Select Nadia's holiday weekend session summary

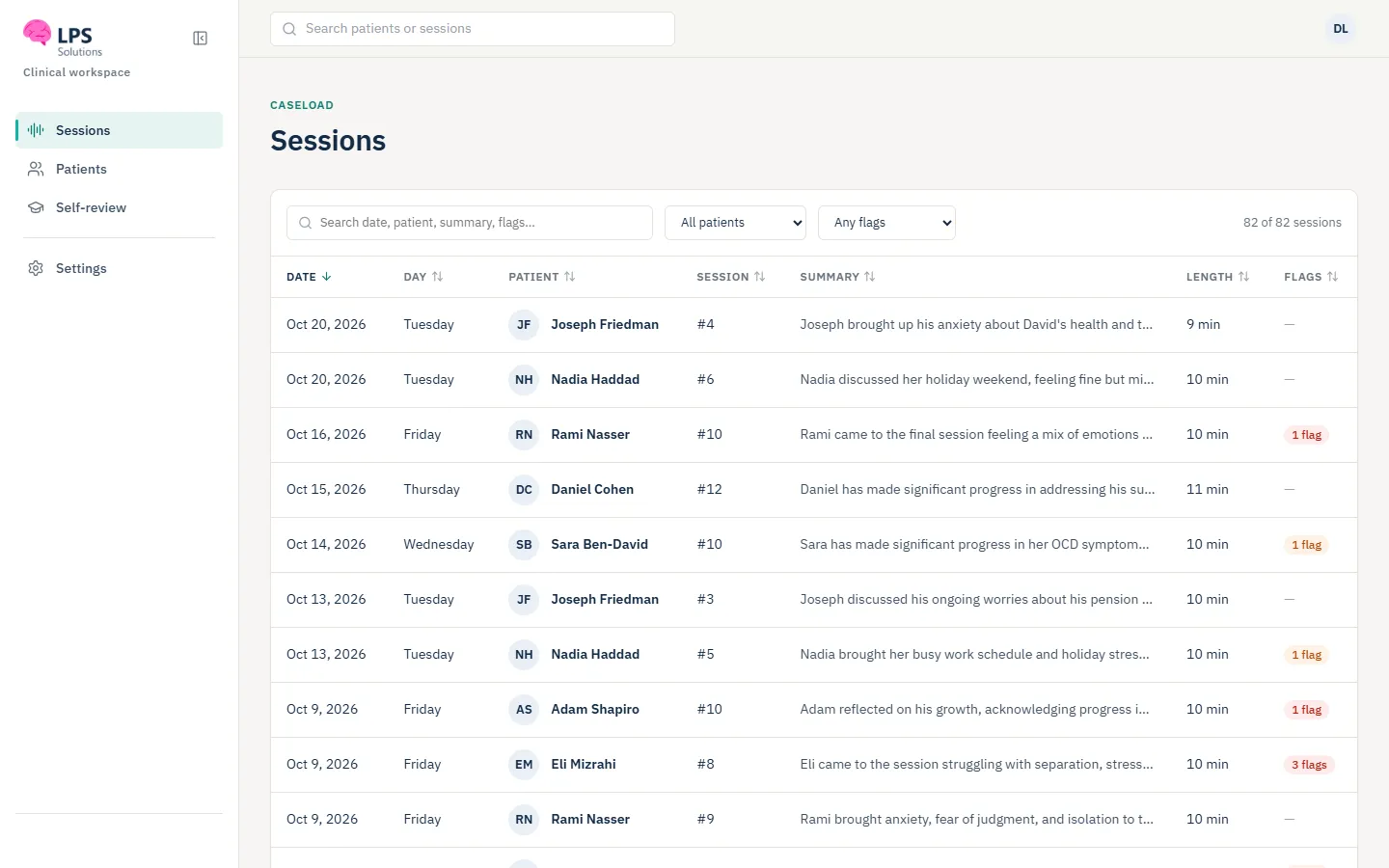click(977, 380)
